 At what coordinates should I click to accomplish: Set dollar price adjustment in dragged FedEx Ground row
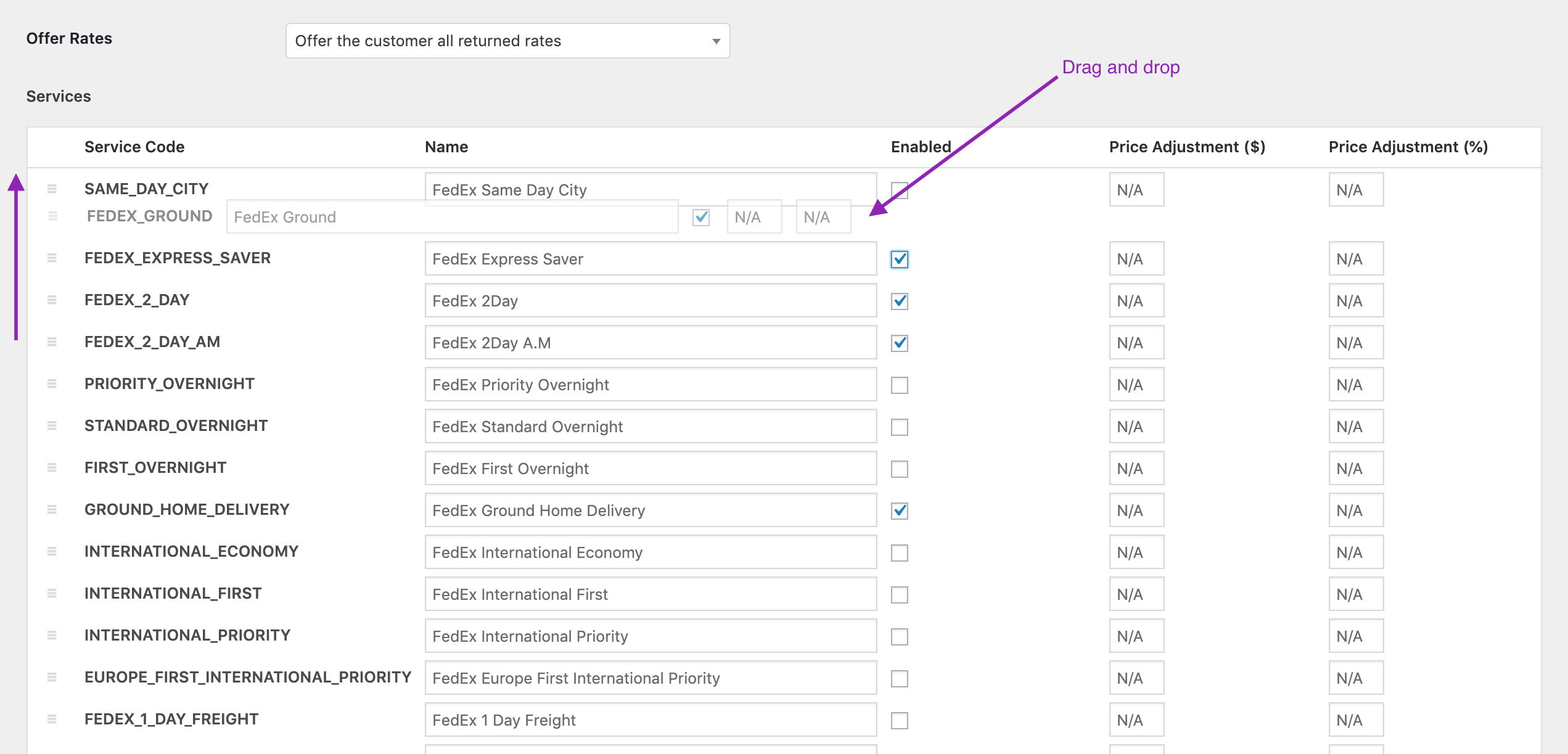[755, 216]
